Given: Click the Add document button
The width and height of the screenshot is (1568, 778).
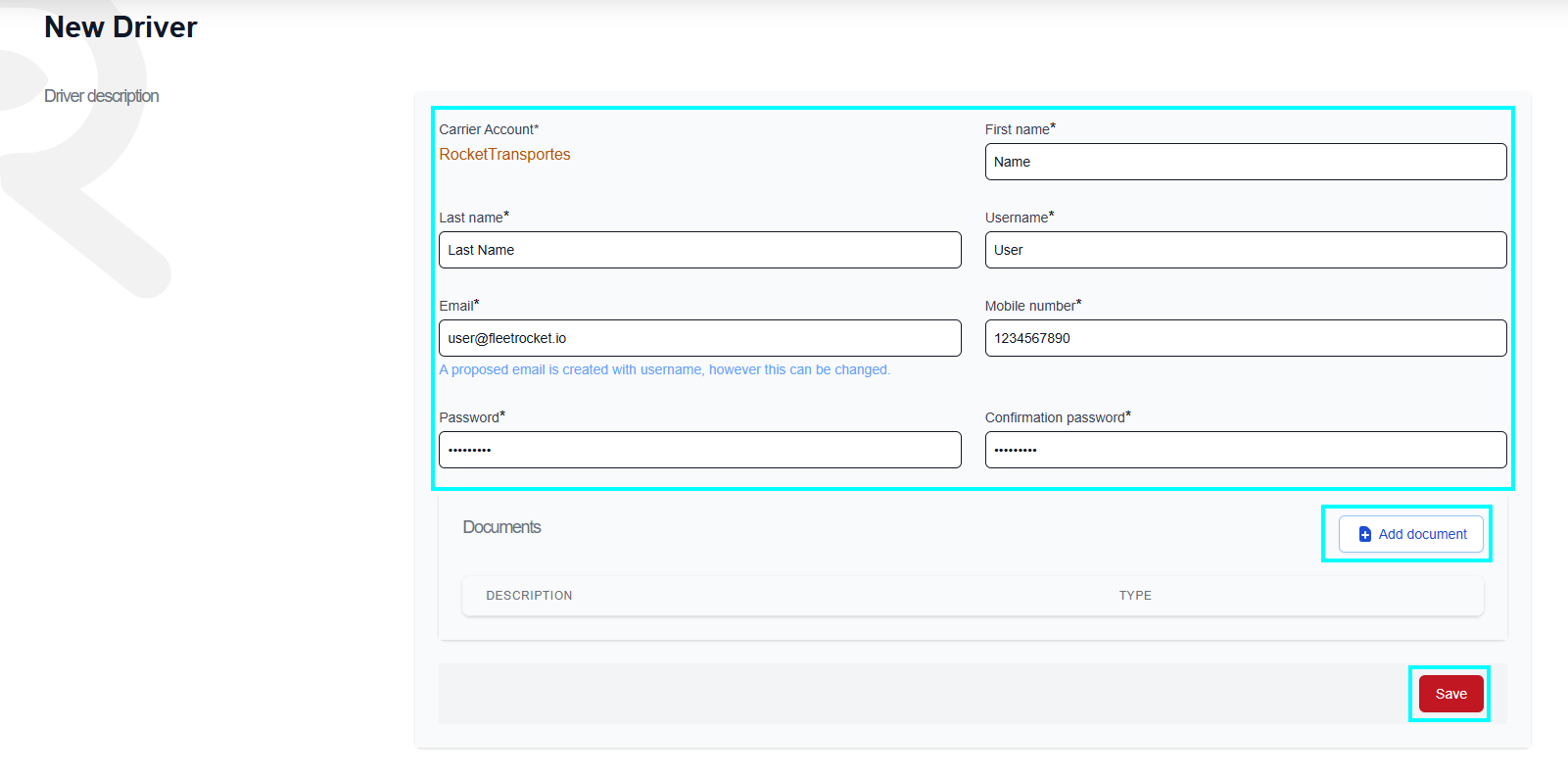Looking at the screenshot, I should click(1411, 534).
